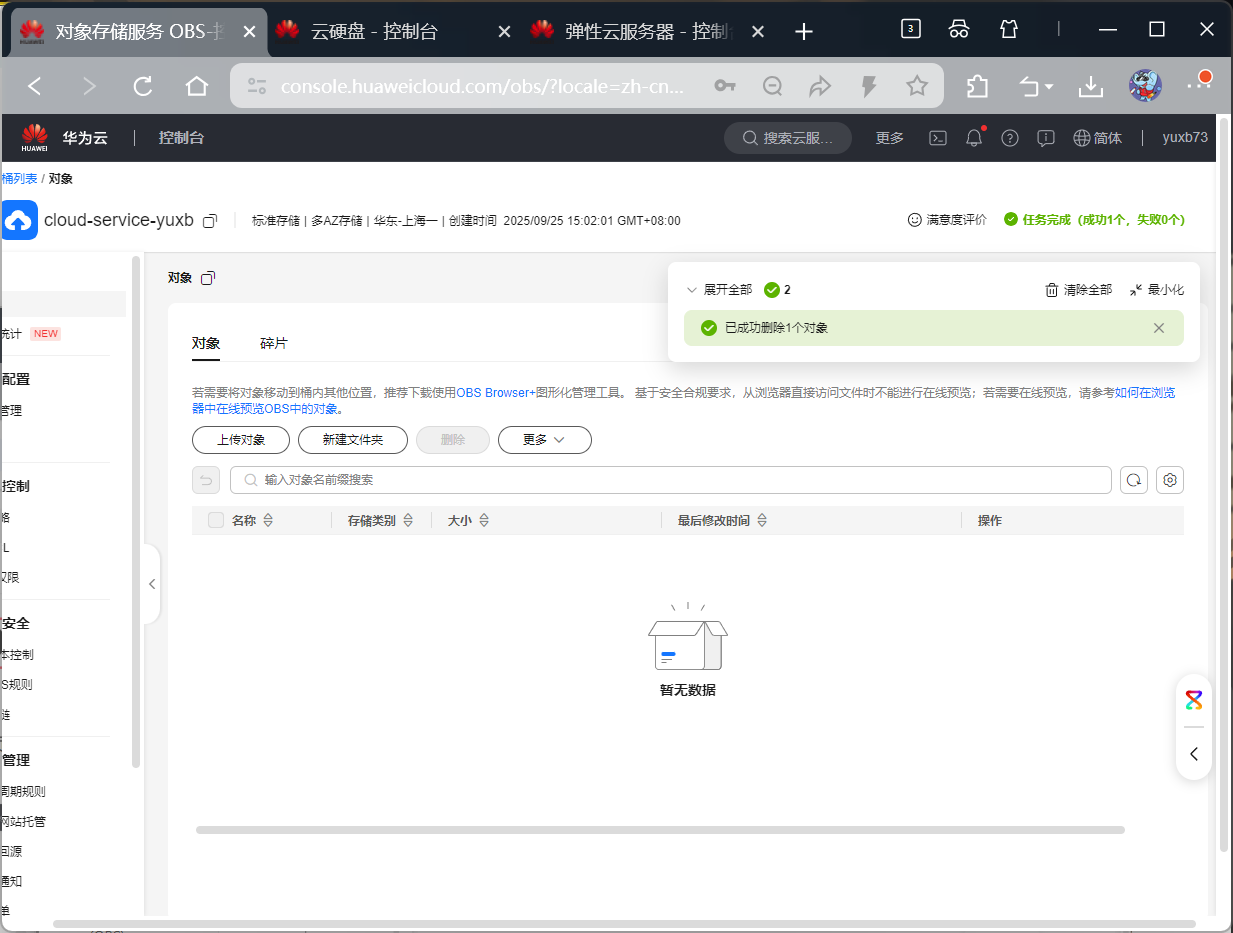Open the OBS Browser+ link
Image resolution: width=1233 pixels, height=933 pixels.
click(x=496, y=393)
